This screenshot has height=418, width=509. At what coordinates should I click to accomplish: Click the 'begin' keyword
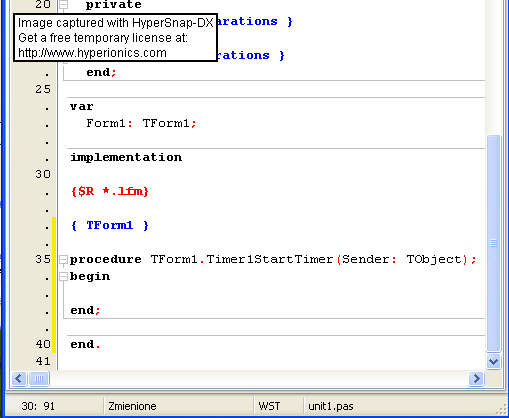coord(90,276)
